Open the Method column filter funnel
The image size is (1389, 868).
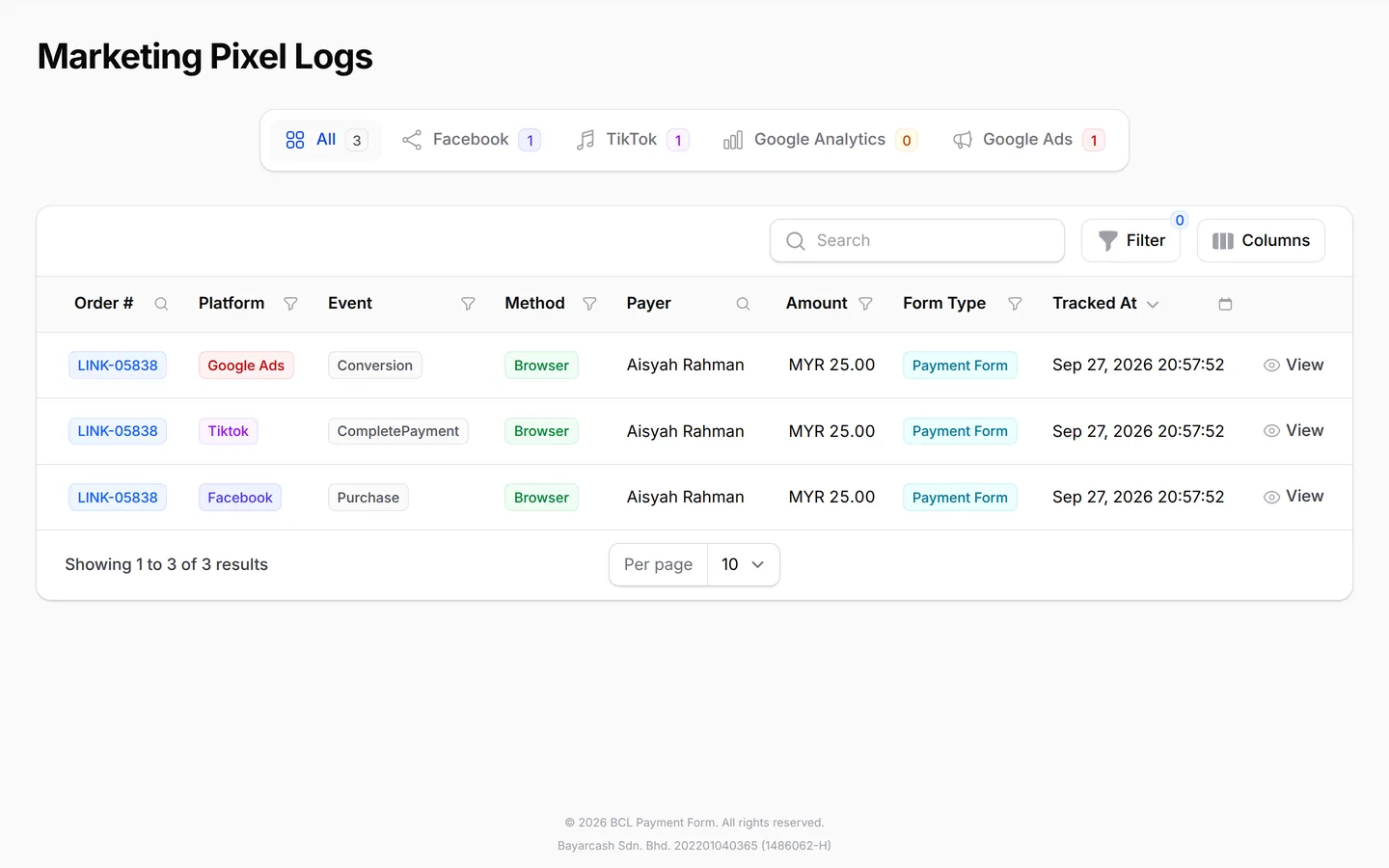[589, 304]
